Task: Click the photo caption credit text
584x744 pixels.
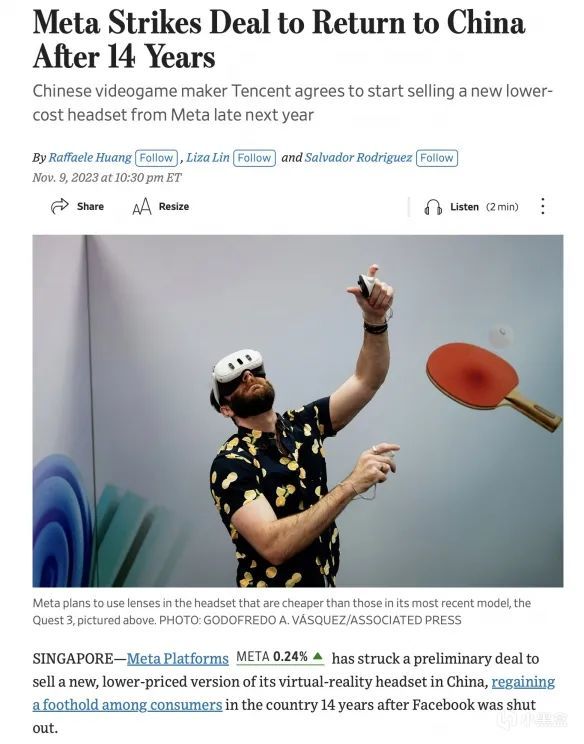Action: pos(310,620)
